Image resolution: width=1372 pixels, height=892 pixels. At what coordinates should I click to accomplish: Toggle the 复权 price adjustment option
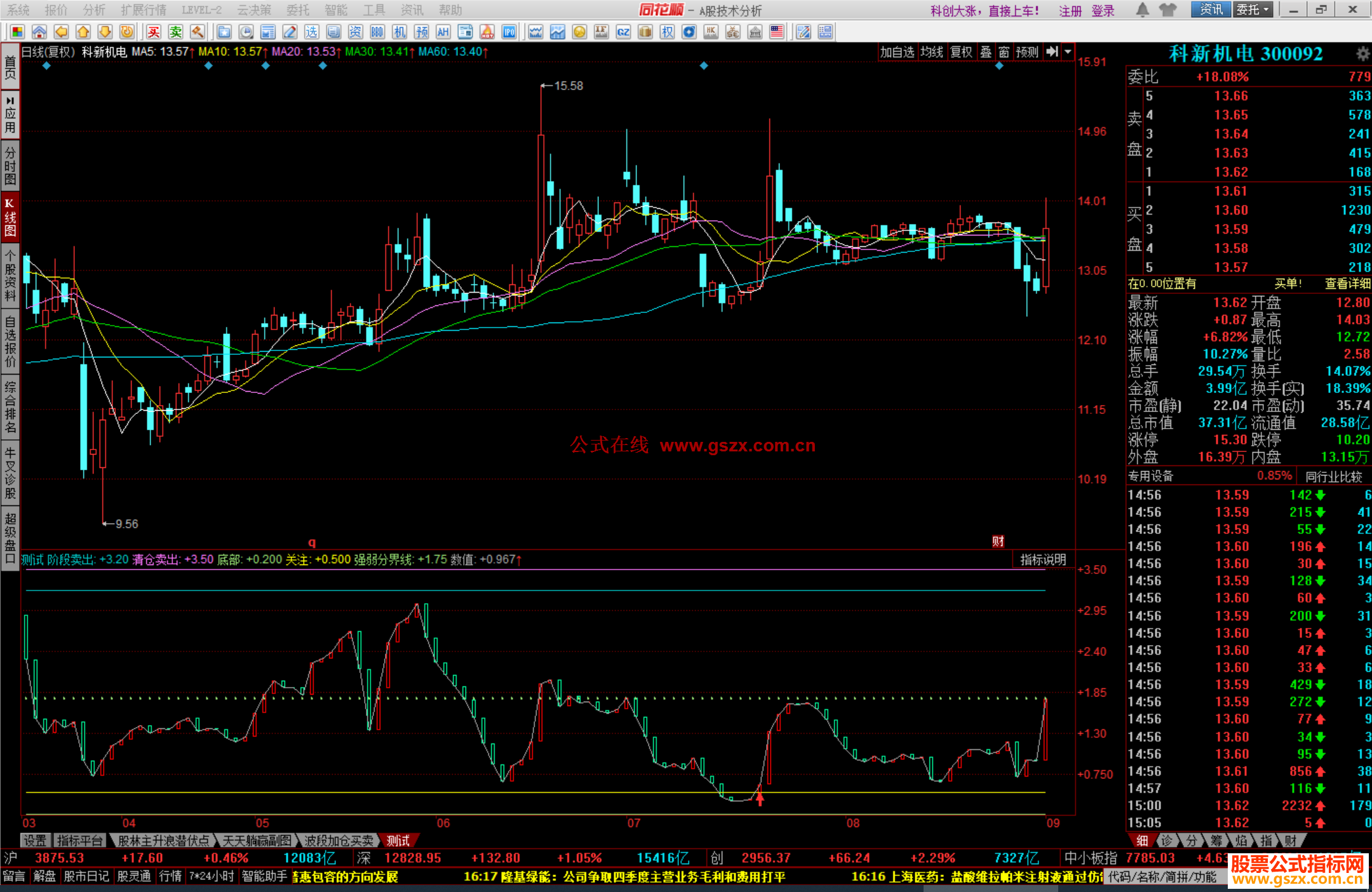click(961, 52)
